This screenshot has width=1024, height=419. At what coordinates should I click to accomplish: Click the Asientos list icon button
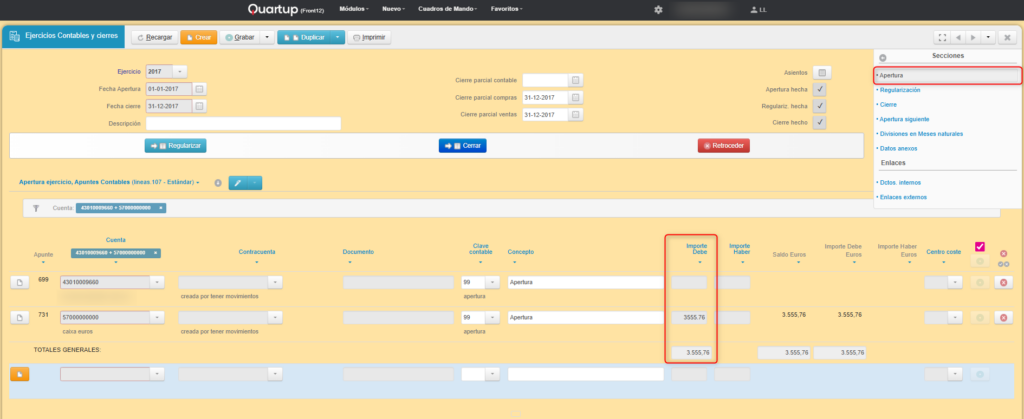pos(821,73)
